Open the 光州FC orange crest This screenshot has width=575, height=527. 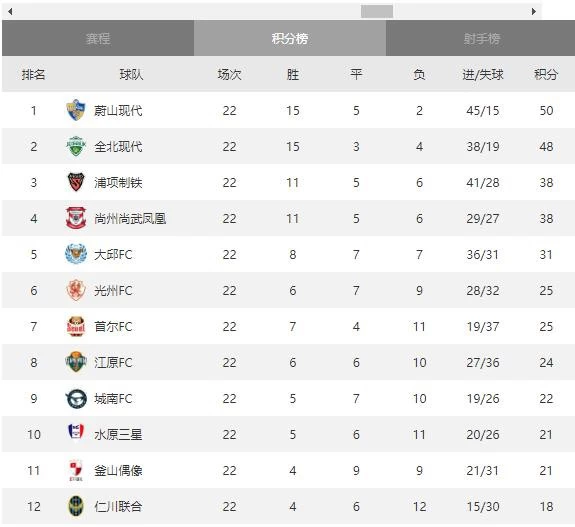coord(76,290)
